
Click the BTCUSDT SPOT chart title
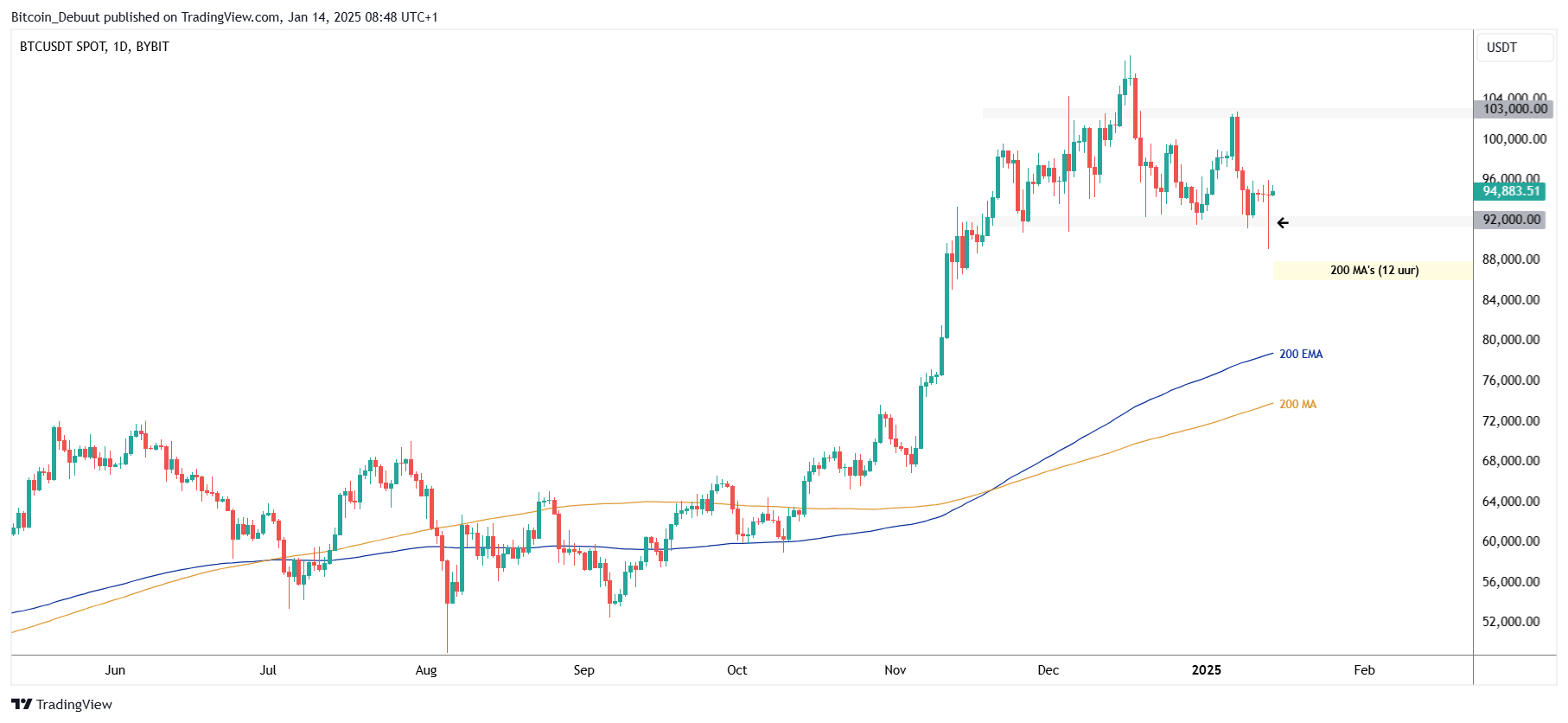94,47
